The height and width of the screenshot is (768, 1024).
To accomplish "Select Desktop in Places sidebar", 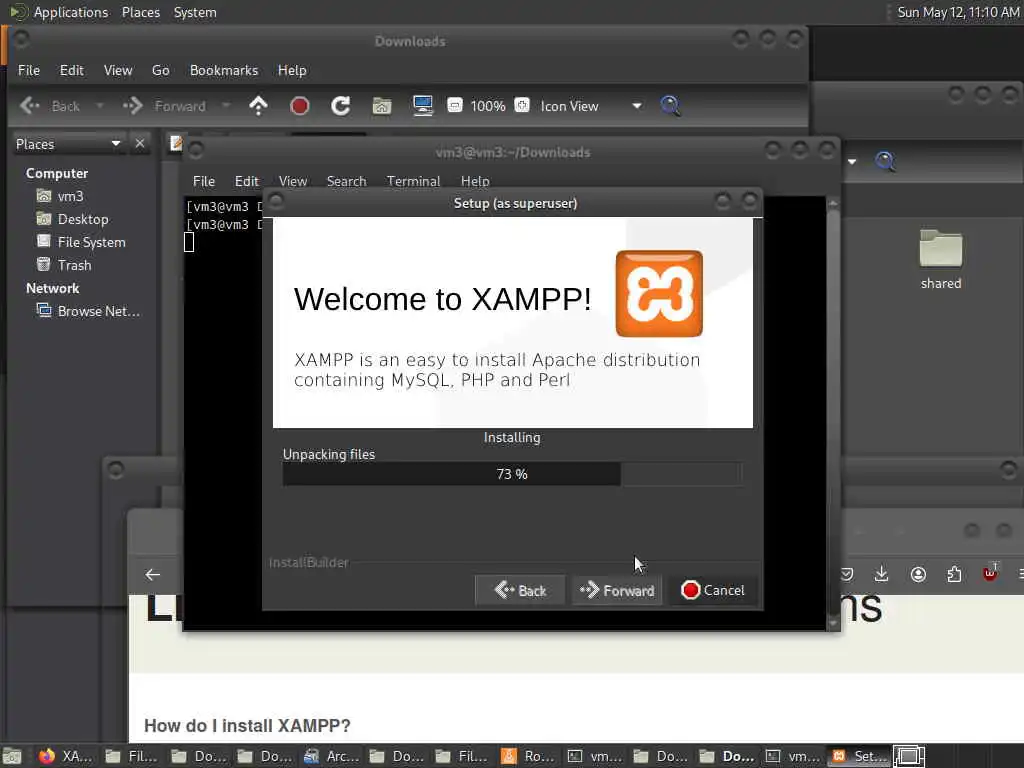I will [83, 219].
